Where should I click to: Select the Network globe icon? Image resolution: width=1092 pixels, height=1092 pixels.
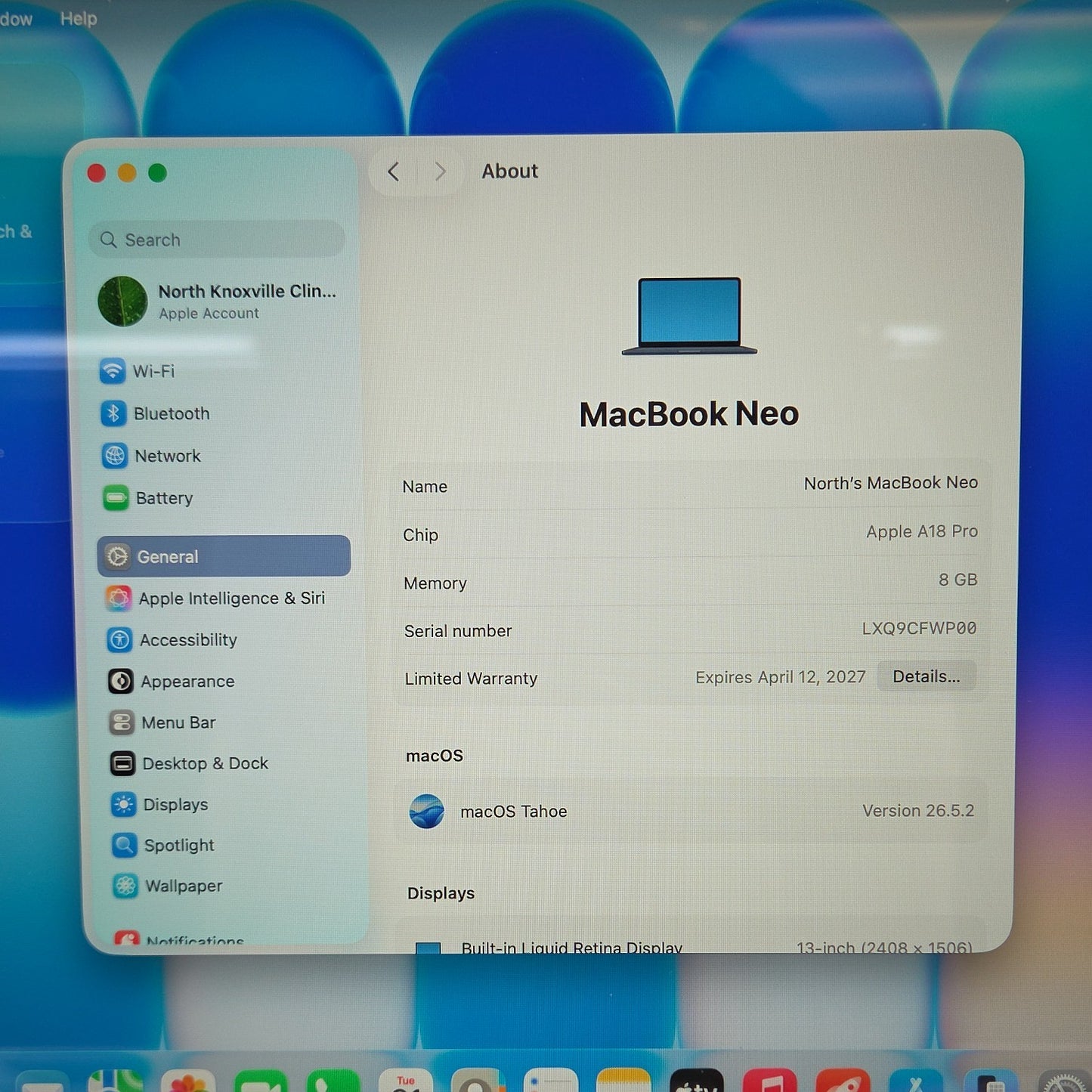click(x=114, y=456)
